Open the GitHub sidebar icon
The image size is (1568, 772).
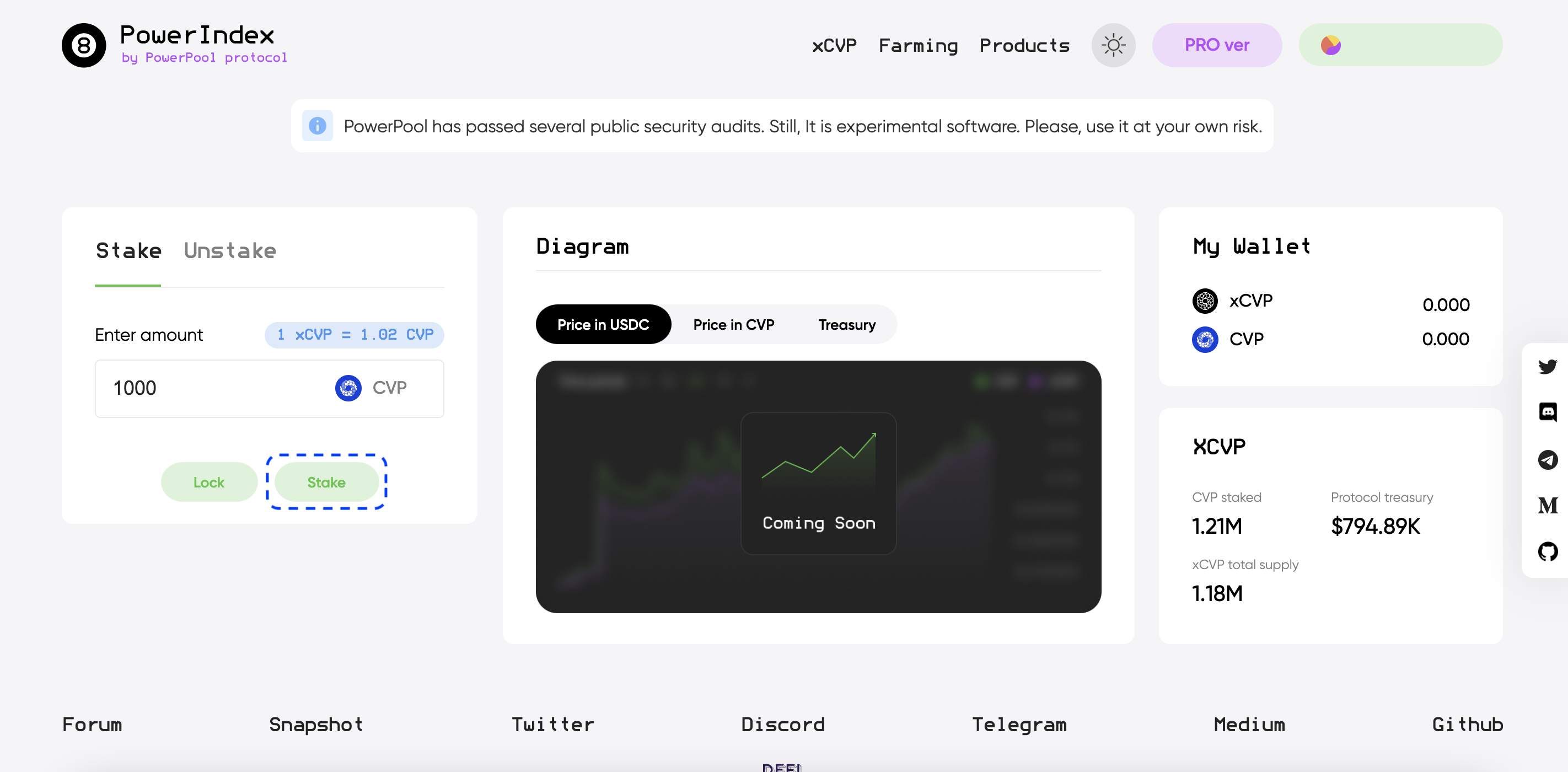click(1546, 551)
